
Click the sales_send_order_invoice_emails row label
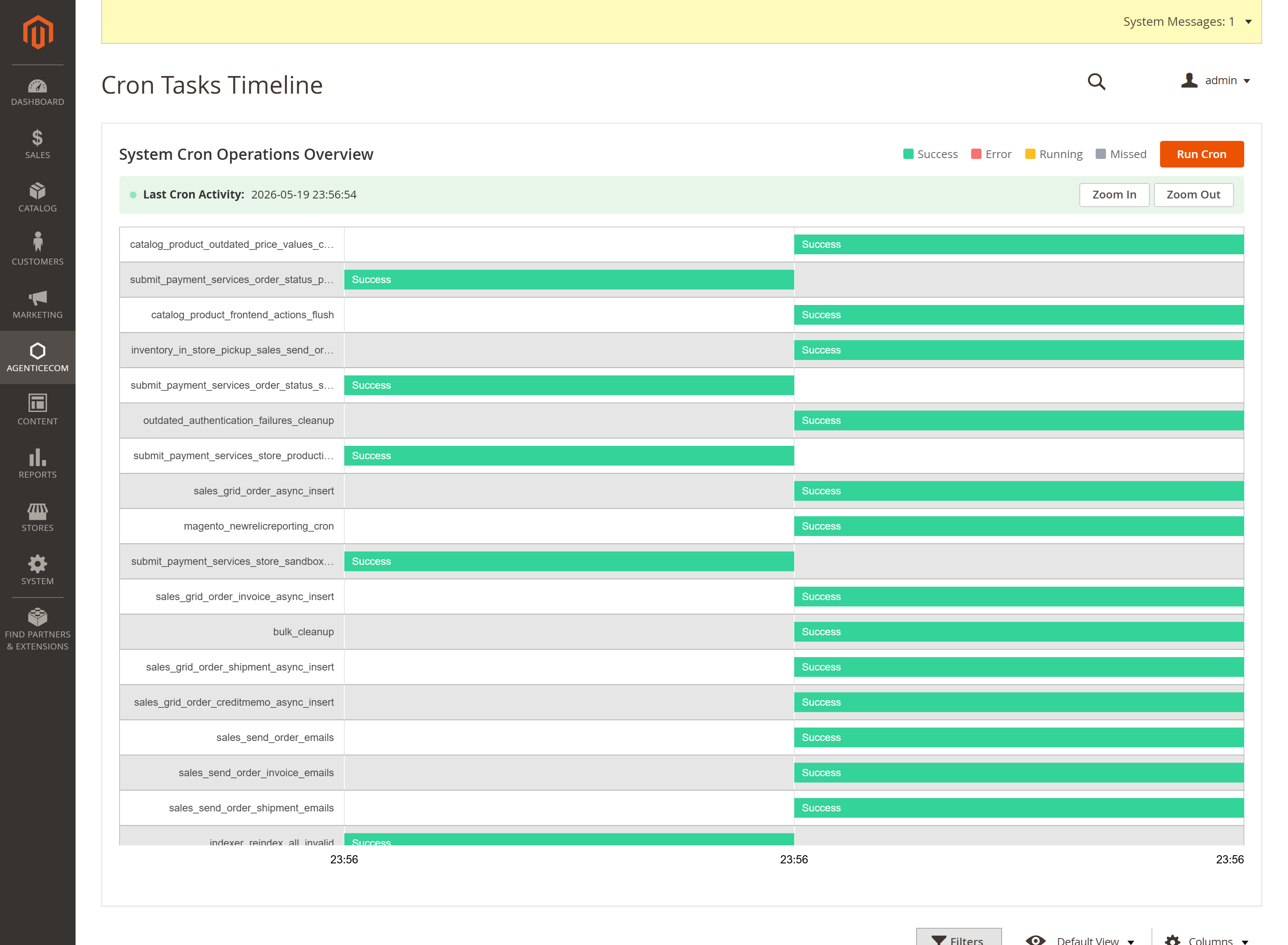pos(256,773)
